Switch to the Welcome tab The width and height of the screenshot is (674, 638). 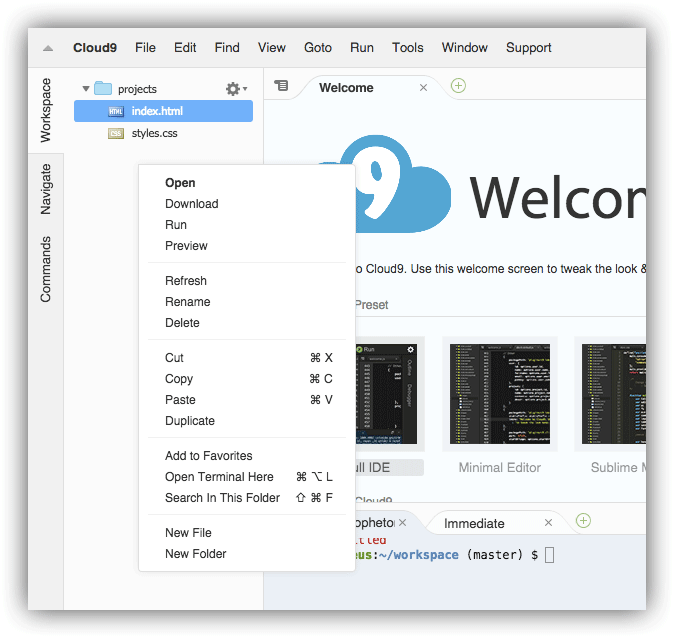346,88
